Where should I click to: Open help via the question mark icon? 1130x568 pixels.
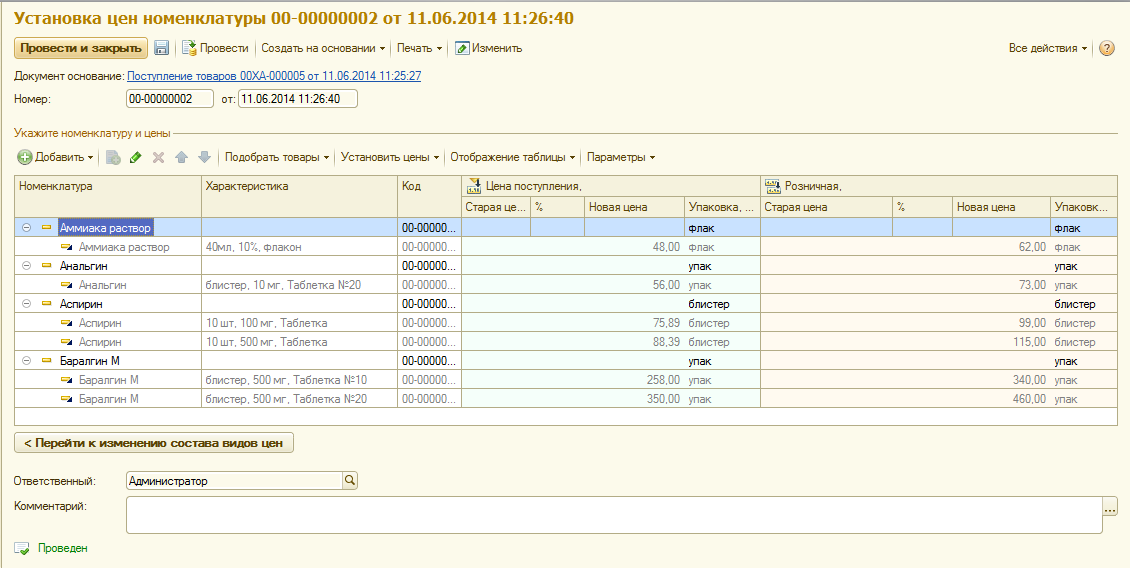pyautogui.click(x=1106, y=48)
